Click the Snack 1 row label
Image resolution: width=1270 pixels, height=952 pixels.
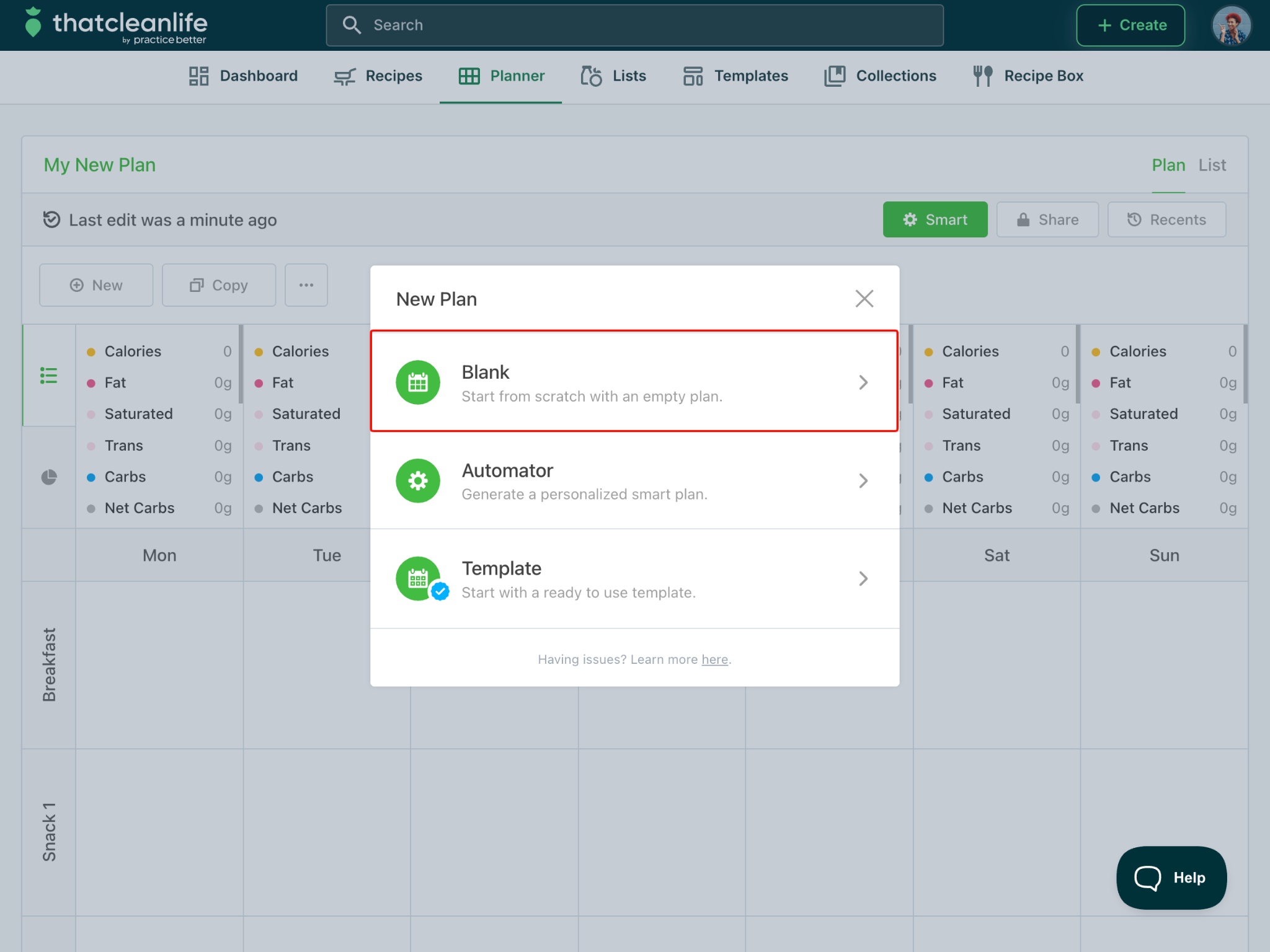[49, 832]
